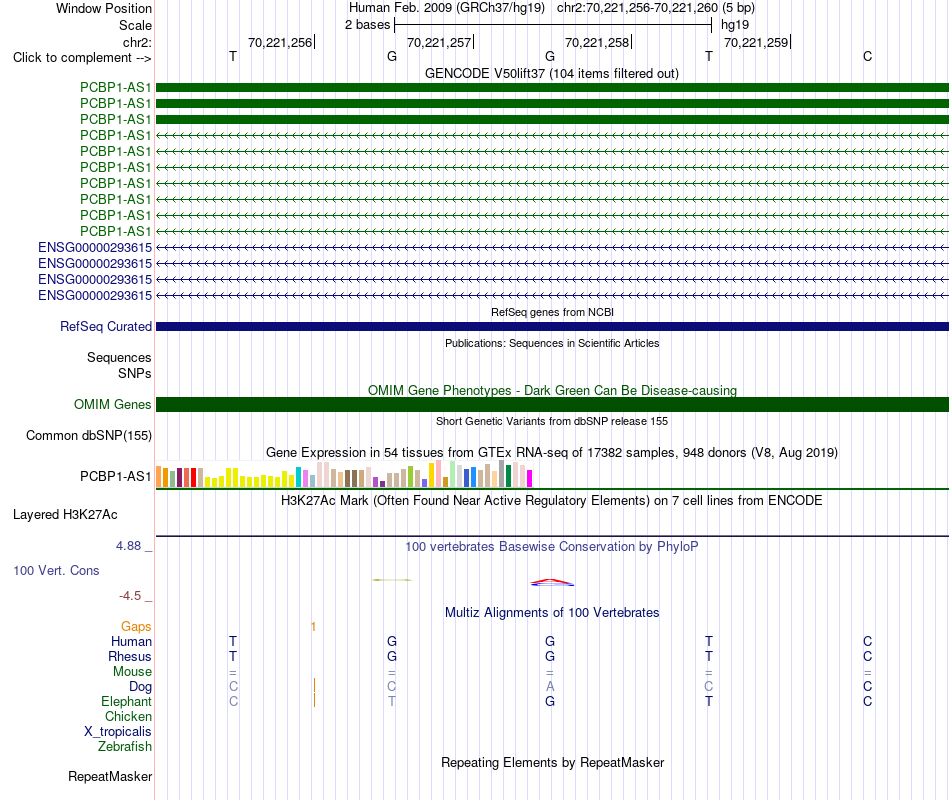
Task: Click "Gene Expression in 54 tissues" title
Action: (552, 453)
